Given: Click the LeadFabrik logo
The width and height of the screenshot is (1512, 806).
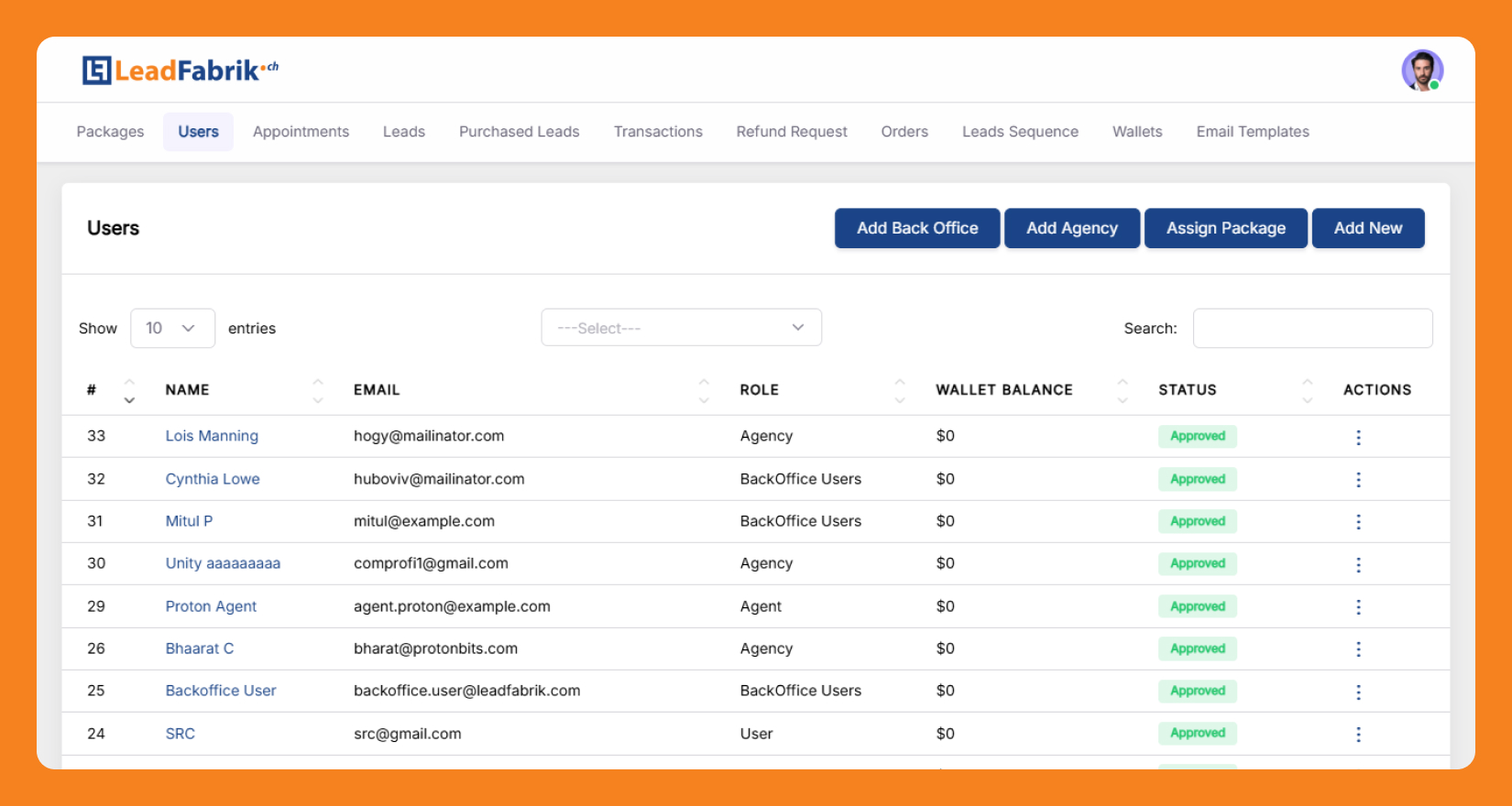Looking at the screenshot, I should coord(181,71).
